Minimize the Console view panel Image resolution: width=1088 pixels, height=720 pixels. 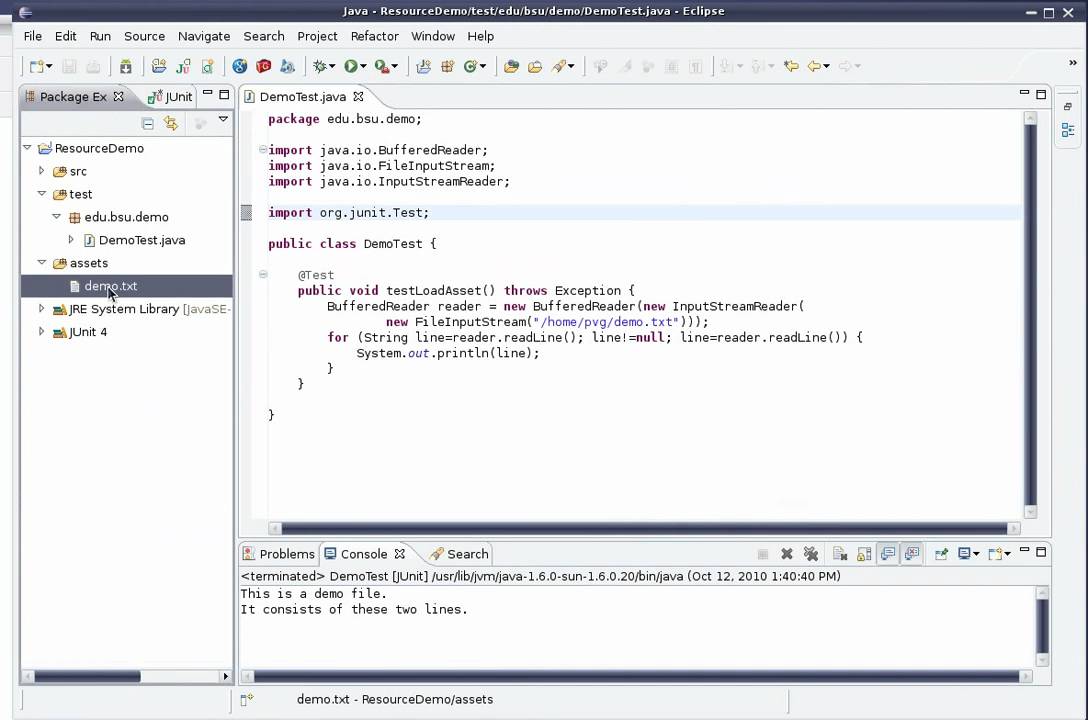pos(1024,551)
